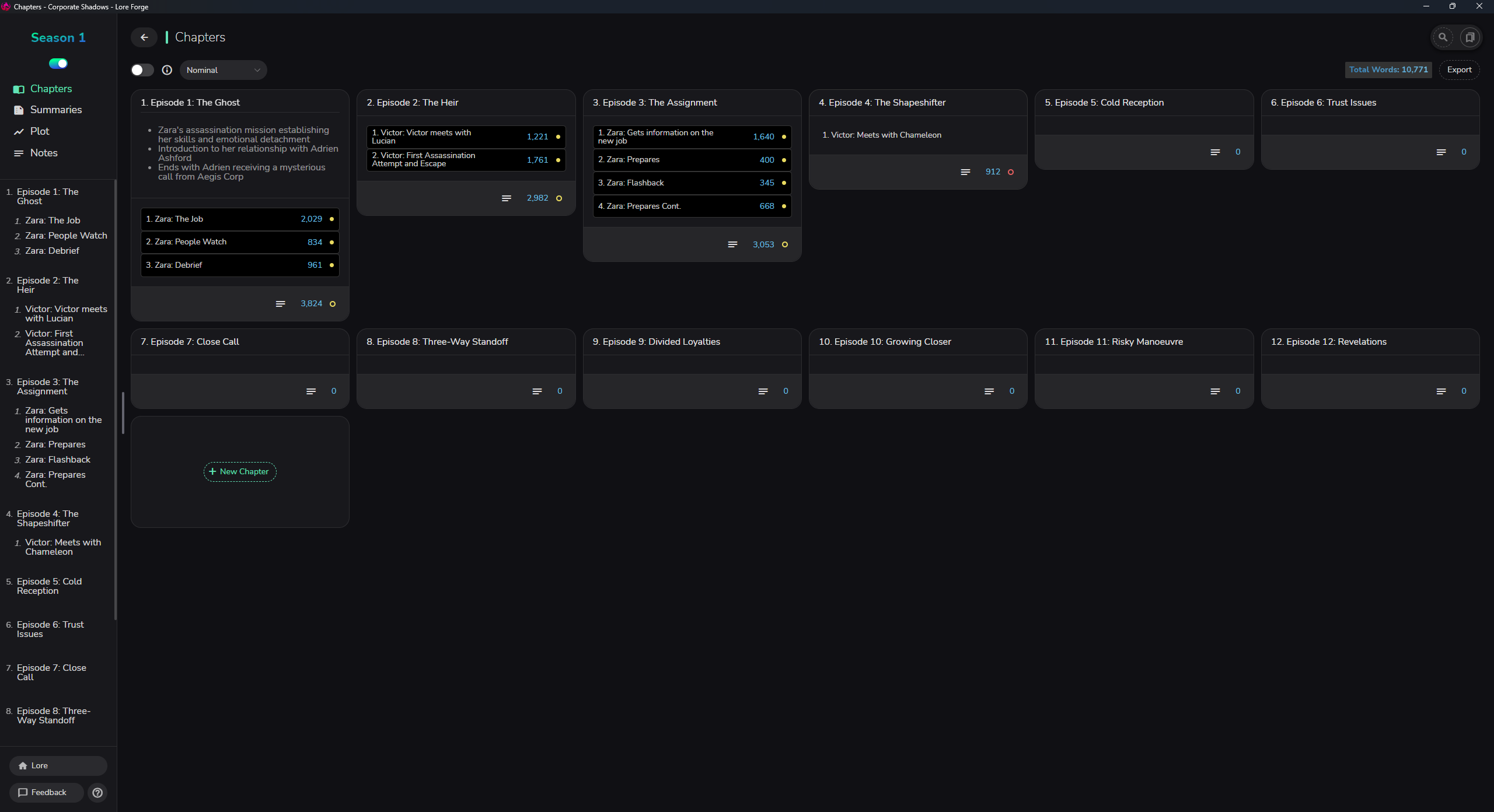Click the red status circle on Episode 4's count
This screenshot has height=812, width=1494.
point(1013,171)
